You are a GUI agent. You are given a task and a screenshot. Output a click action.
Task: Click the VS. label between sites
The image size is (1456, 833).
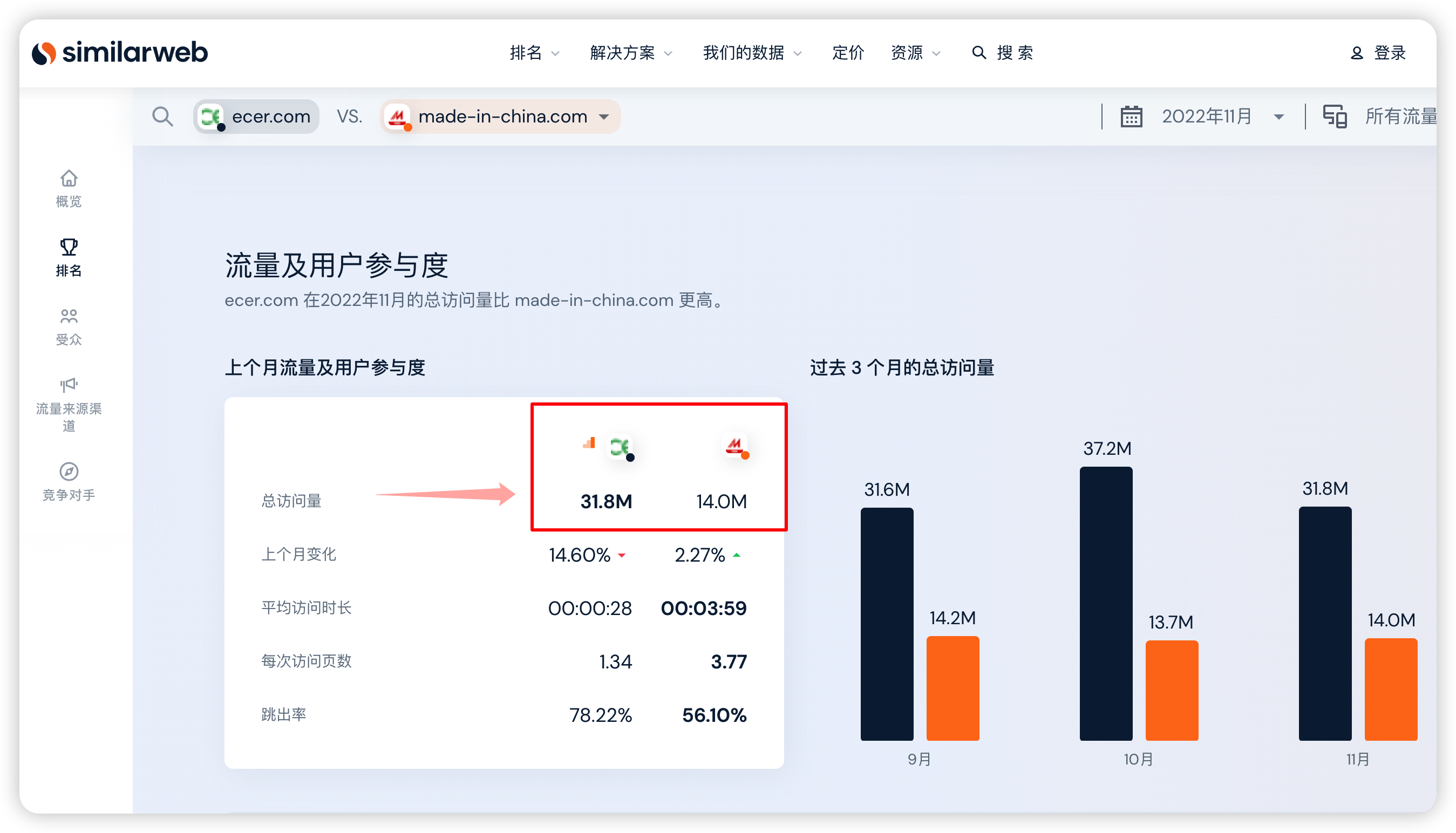(x=350, y=116)
